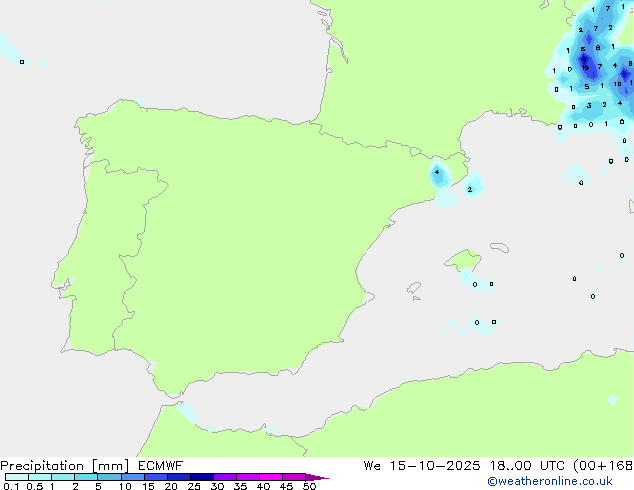Click the "15-10-2025" date text

pyautogui.click(x=435, y=466)
